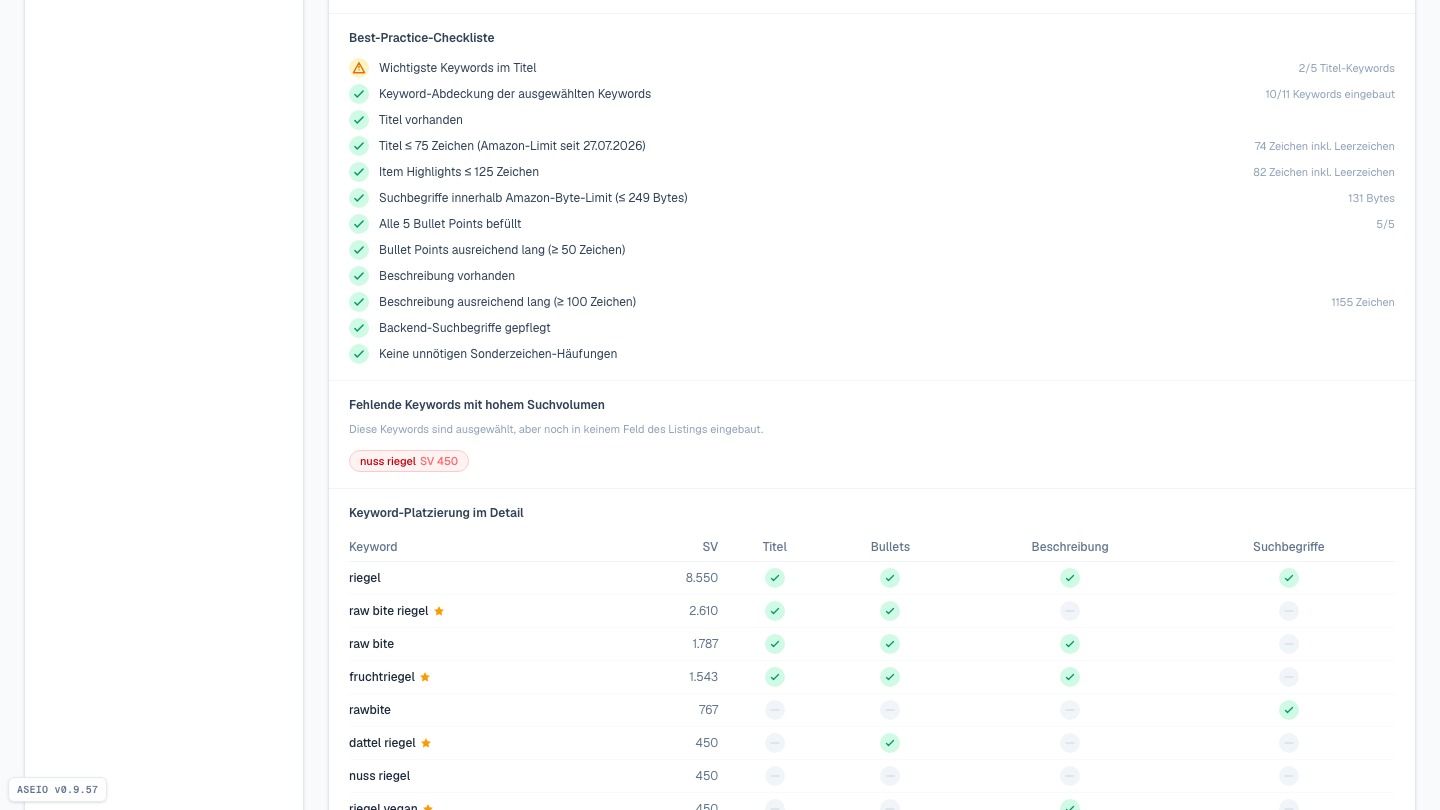Click the Keyword-Platzierung im Detail heading
The width and height of the screenshot is (1440, 810).
pos(436,513)
